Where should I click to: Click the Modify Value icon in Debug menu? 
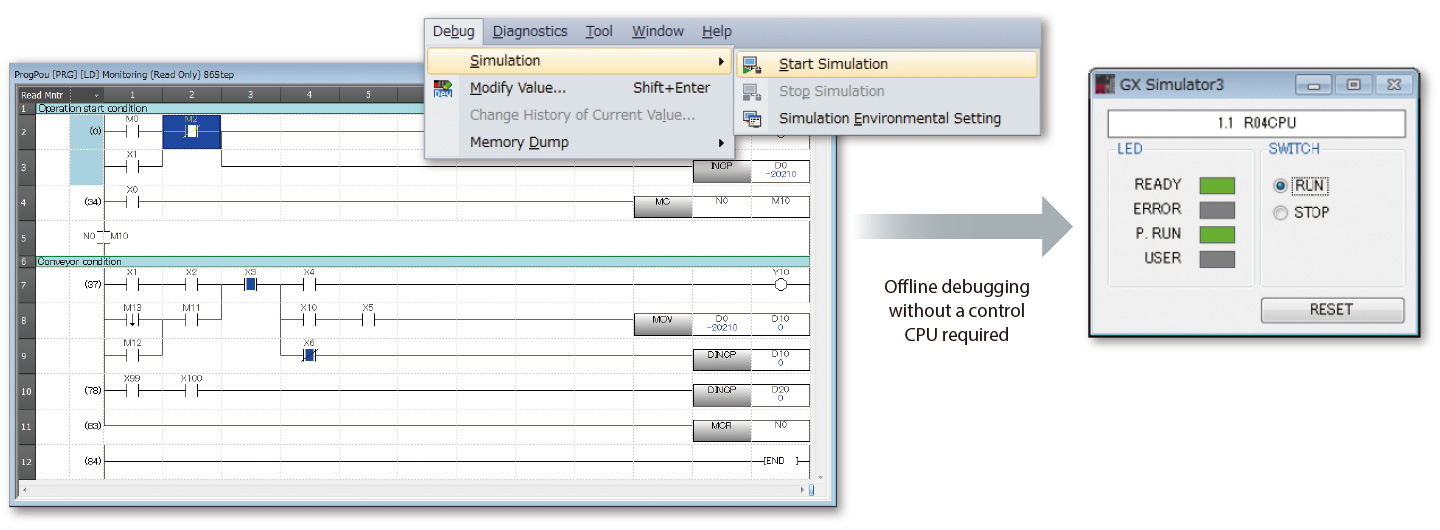coord(443,89)
